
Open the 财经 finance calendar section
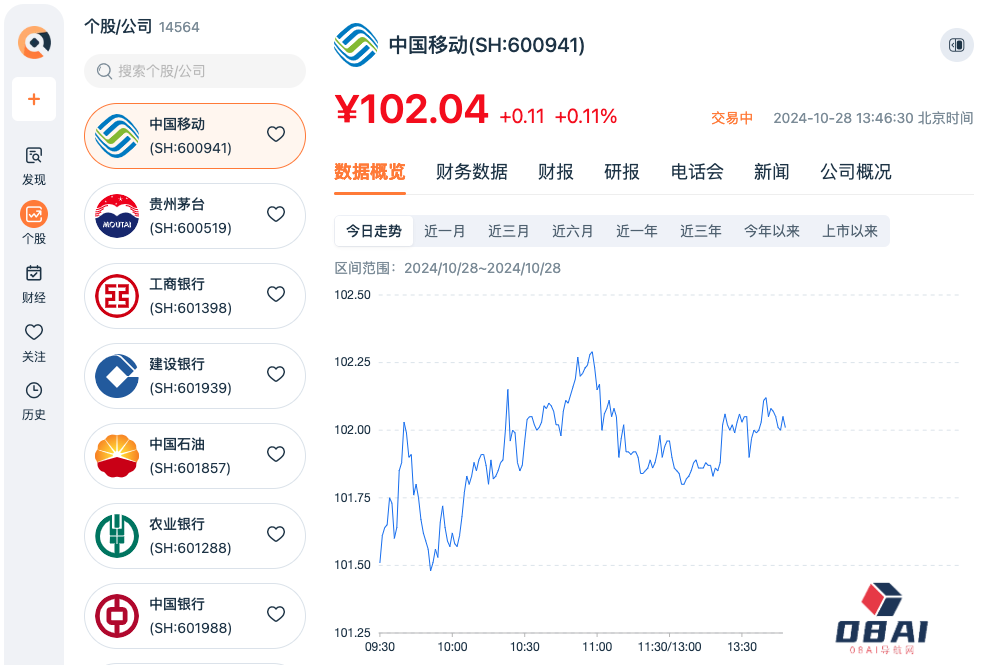[x=34, y=284]
